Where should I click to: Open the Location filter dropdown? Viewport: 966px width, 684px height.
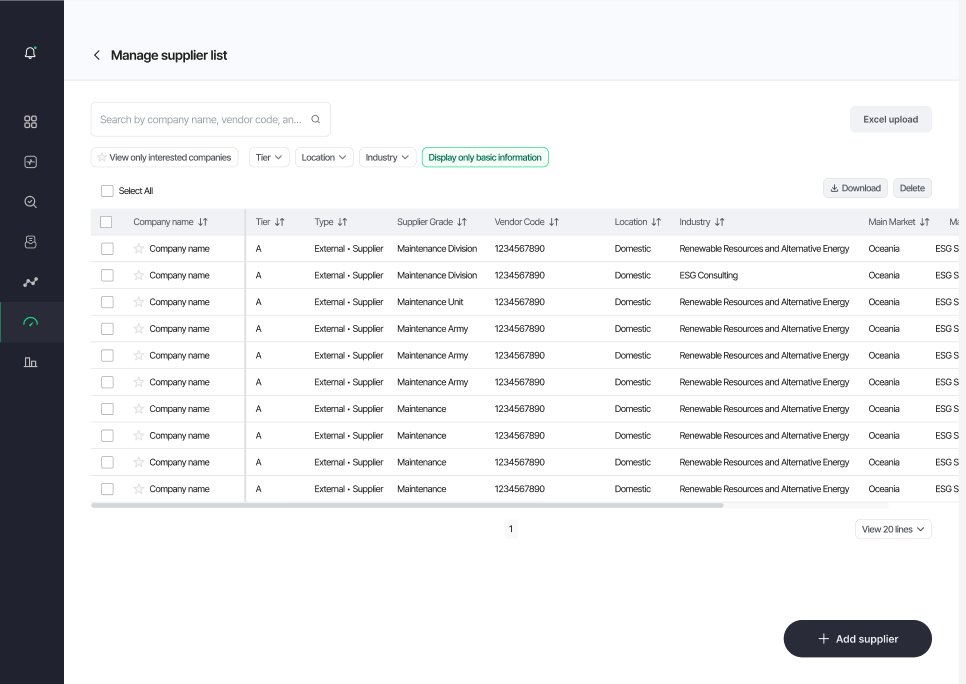click(324, 157)
